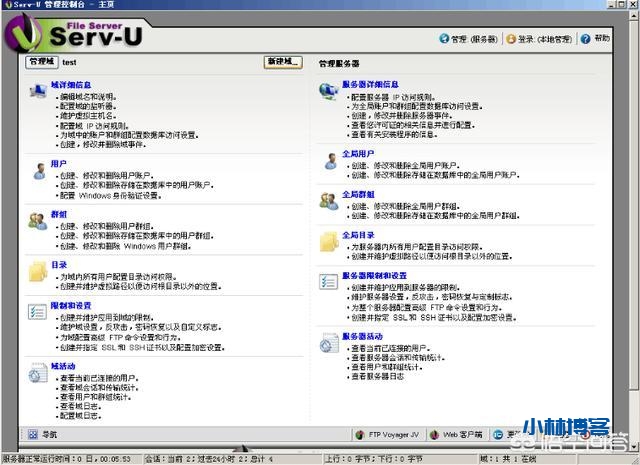640x465 pixels.
Task: Click the 服务器限制和设置 checklist icon
Action: point(329,282)
